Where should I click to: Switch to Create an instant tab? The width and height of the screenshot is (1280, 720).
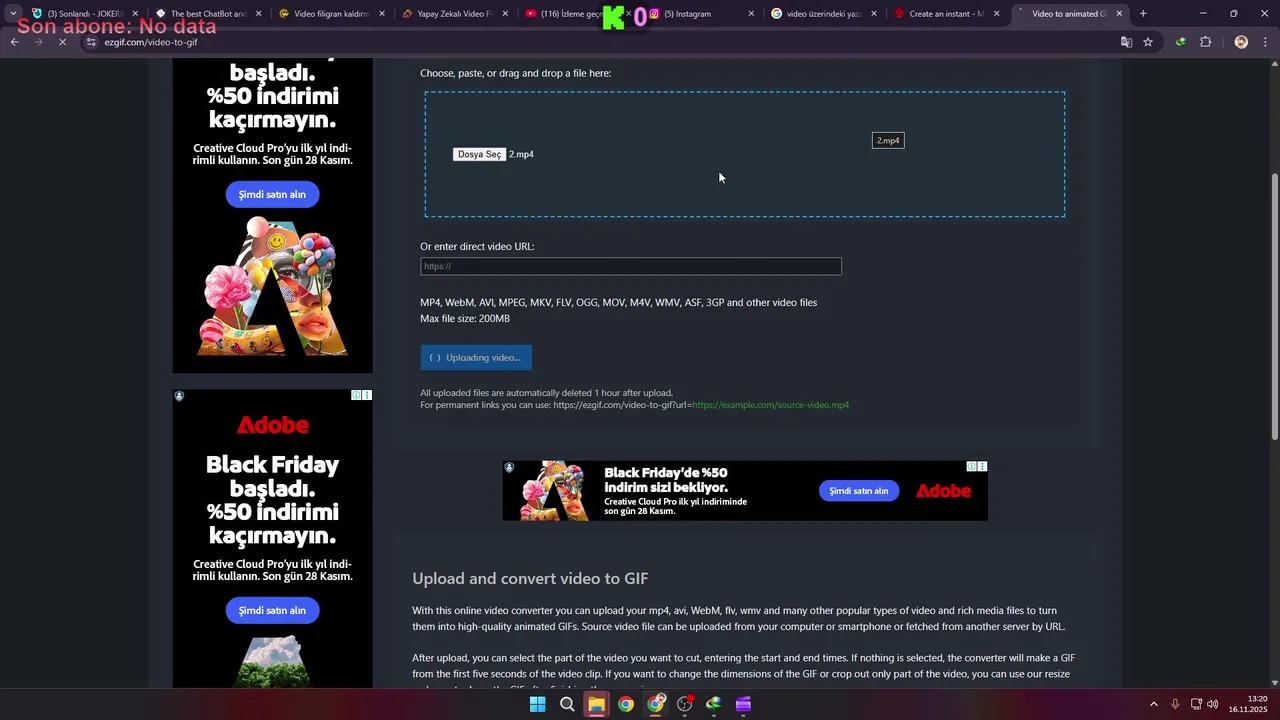946,14
